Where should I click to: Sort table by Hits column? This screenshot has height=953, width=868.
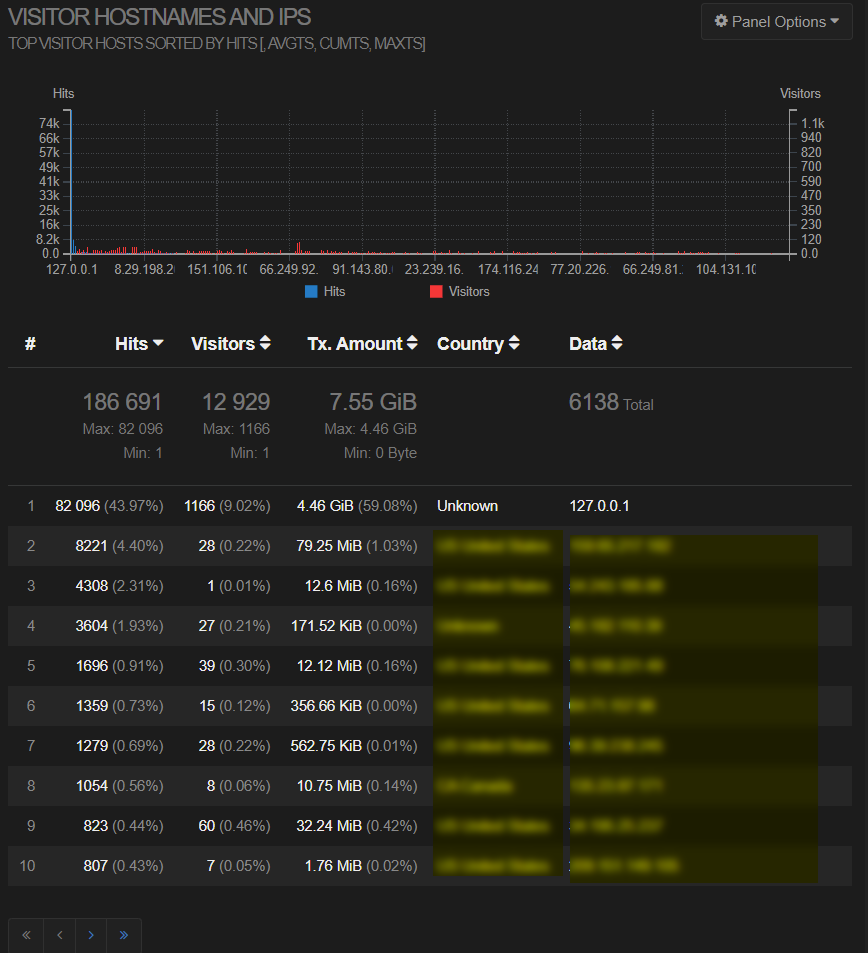139,344
